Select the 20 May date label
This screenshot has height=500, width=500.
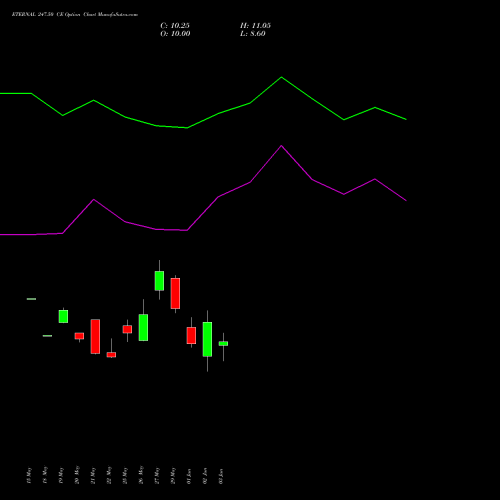[77, 475]
